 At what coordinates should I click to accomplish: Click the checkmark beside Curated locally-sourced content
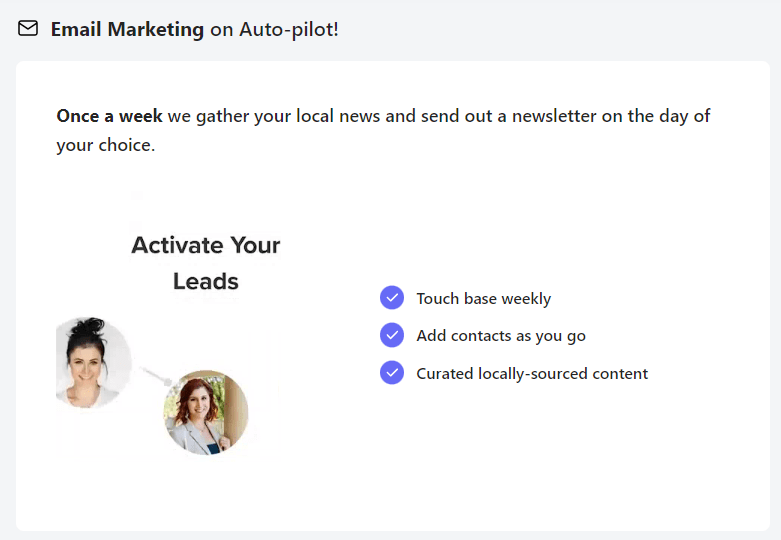[x=392, y=373]
